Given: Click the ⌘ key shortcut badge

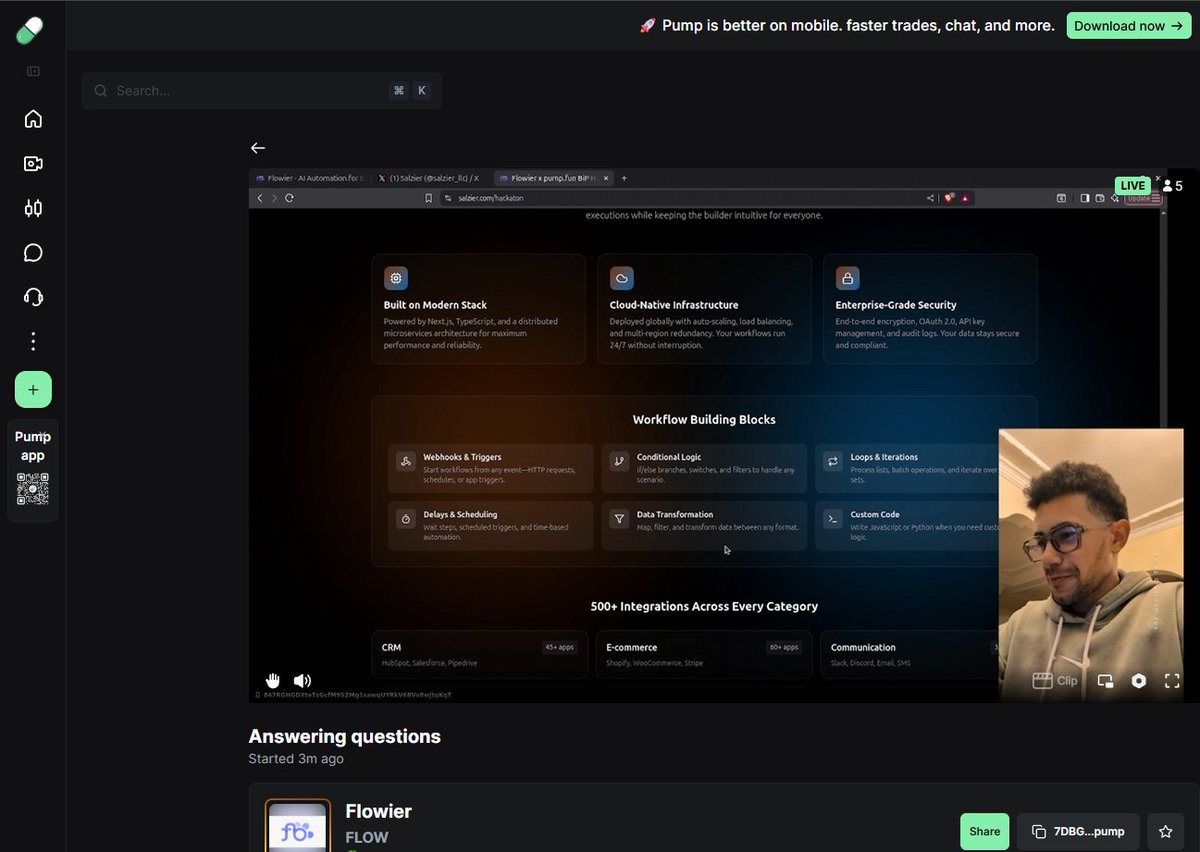Looking at the screenshot, I should (x=399, y=90).
